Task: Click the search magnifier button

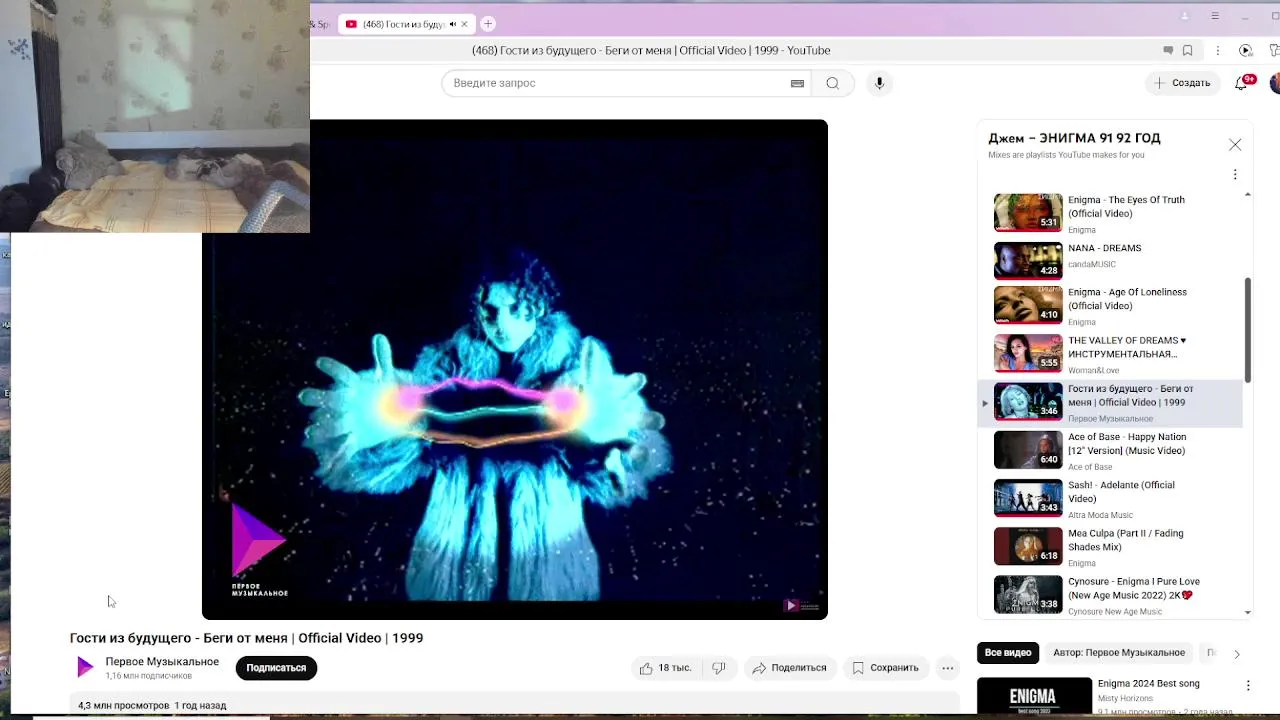Action: (832, 83)
